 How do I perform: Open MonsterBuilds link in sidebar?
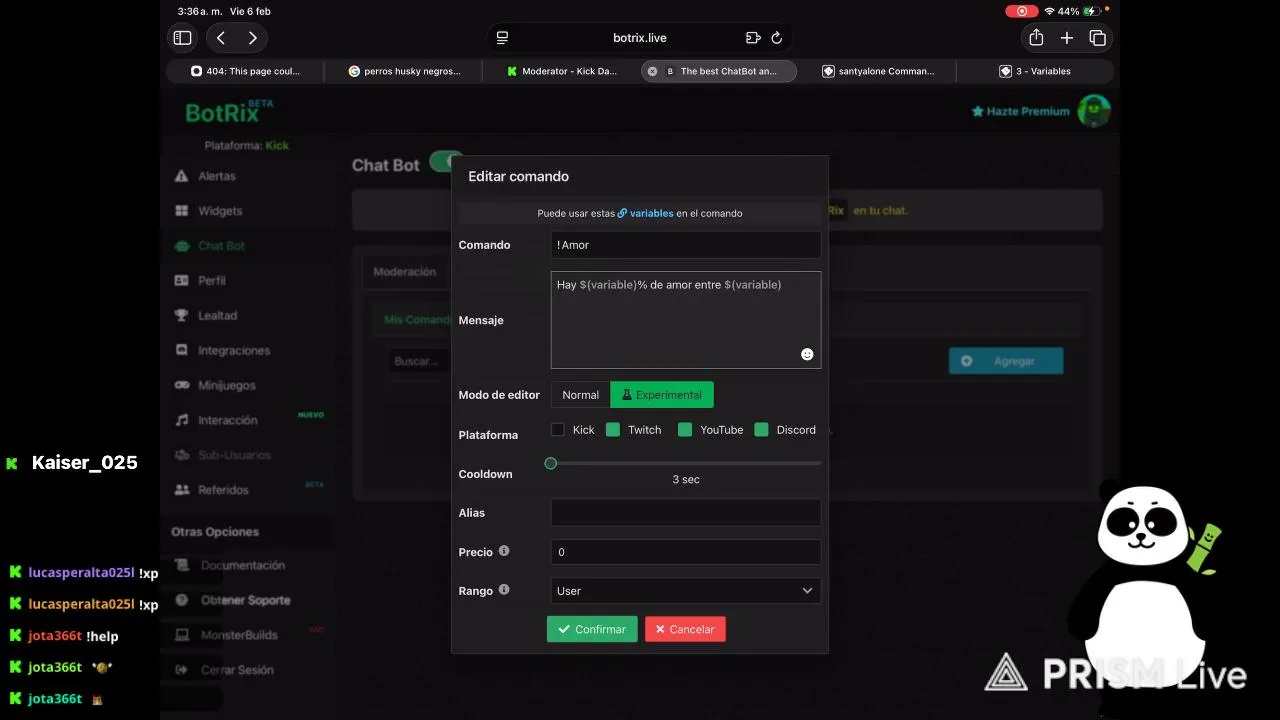pos(239,635)
